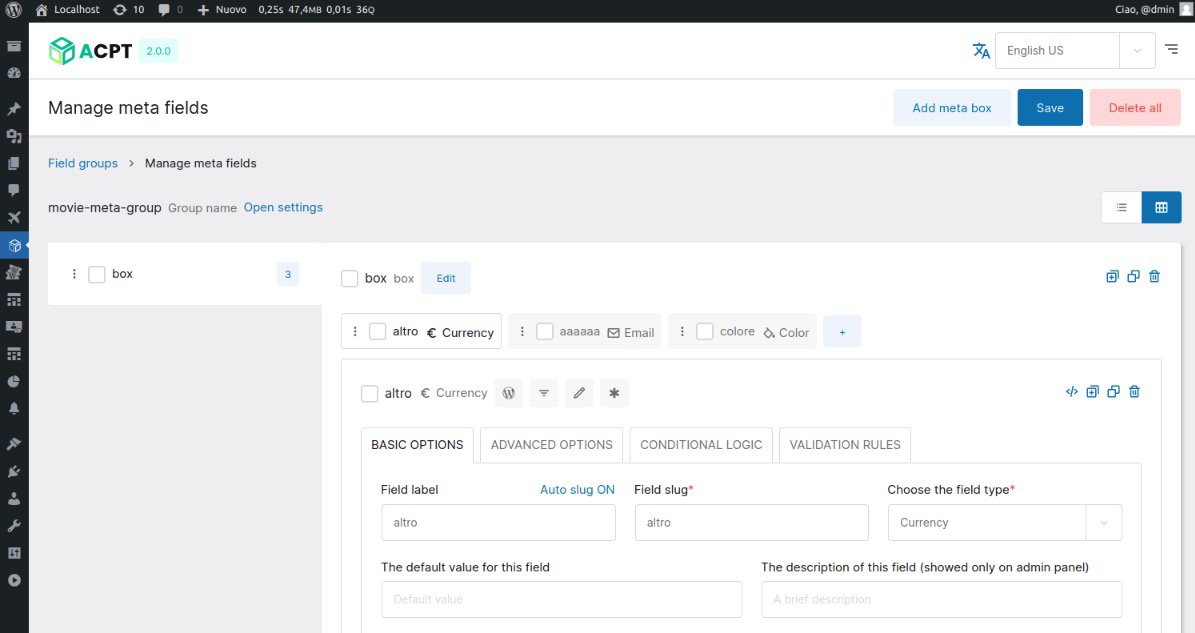Open the CONDITIONAL LOGIC tab
This screenshot has width=1195, height=633.
coord(700,444)
